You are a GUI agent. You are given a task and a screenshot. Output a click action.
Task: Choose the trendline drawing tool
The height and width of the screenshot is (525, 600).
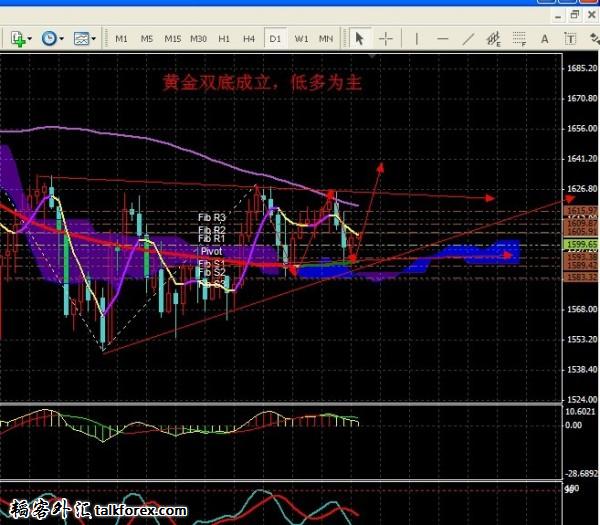click(x=465, y=39)
